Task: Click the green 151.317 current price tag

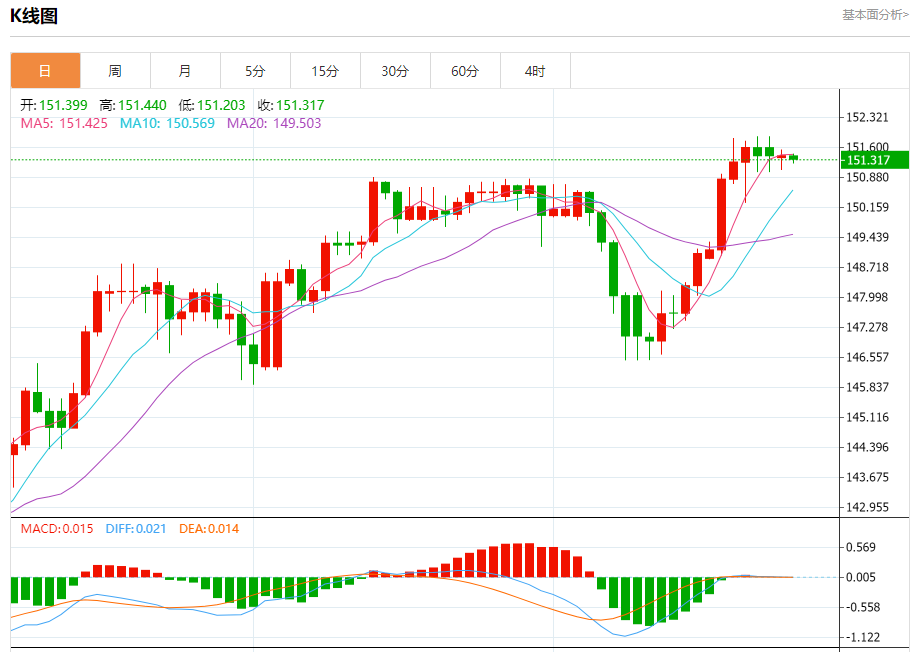Action: (x=875, y=160)
